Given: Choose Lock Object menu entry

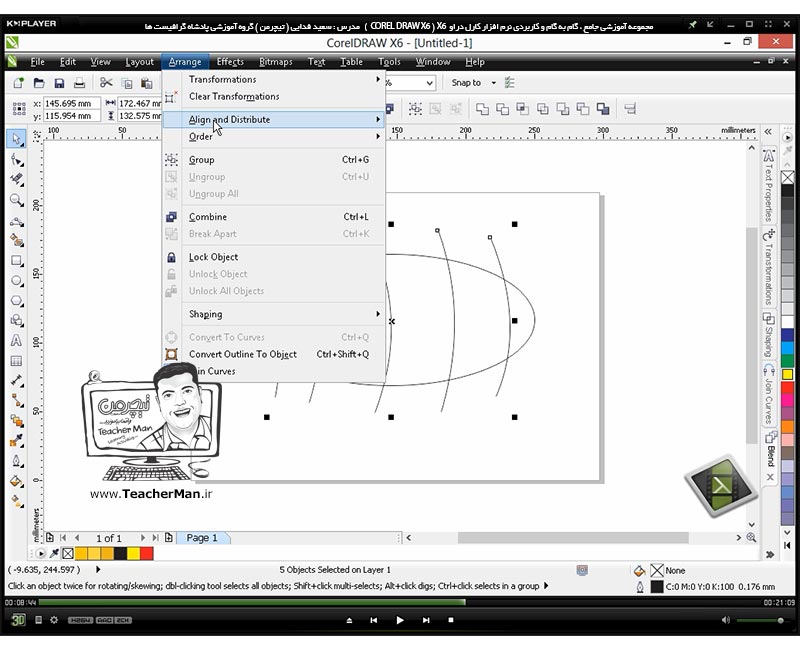Looking at the screenshot, I should (273, 257).
